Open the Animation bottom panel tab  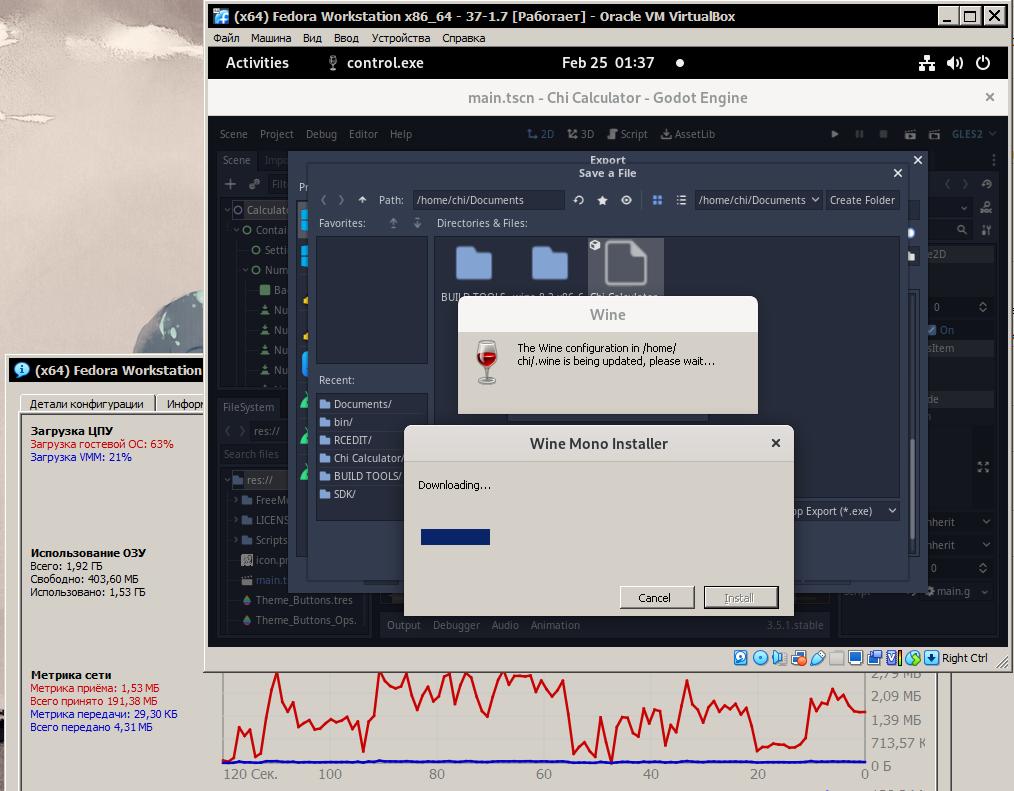556,625
